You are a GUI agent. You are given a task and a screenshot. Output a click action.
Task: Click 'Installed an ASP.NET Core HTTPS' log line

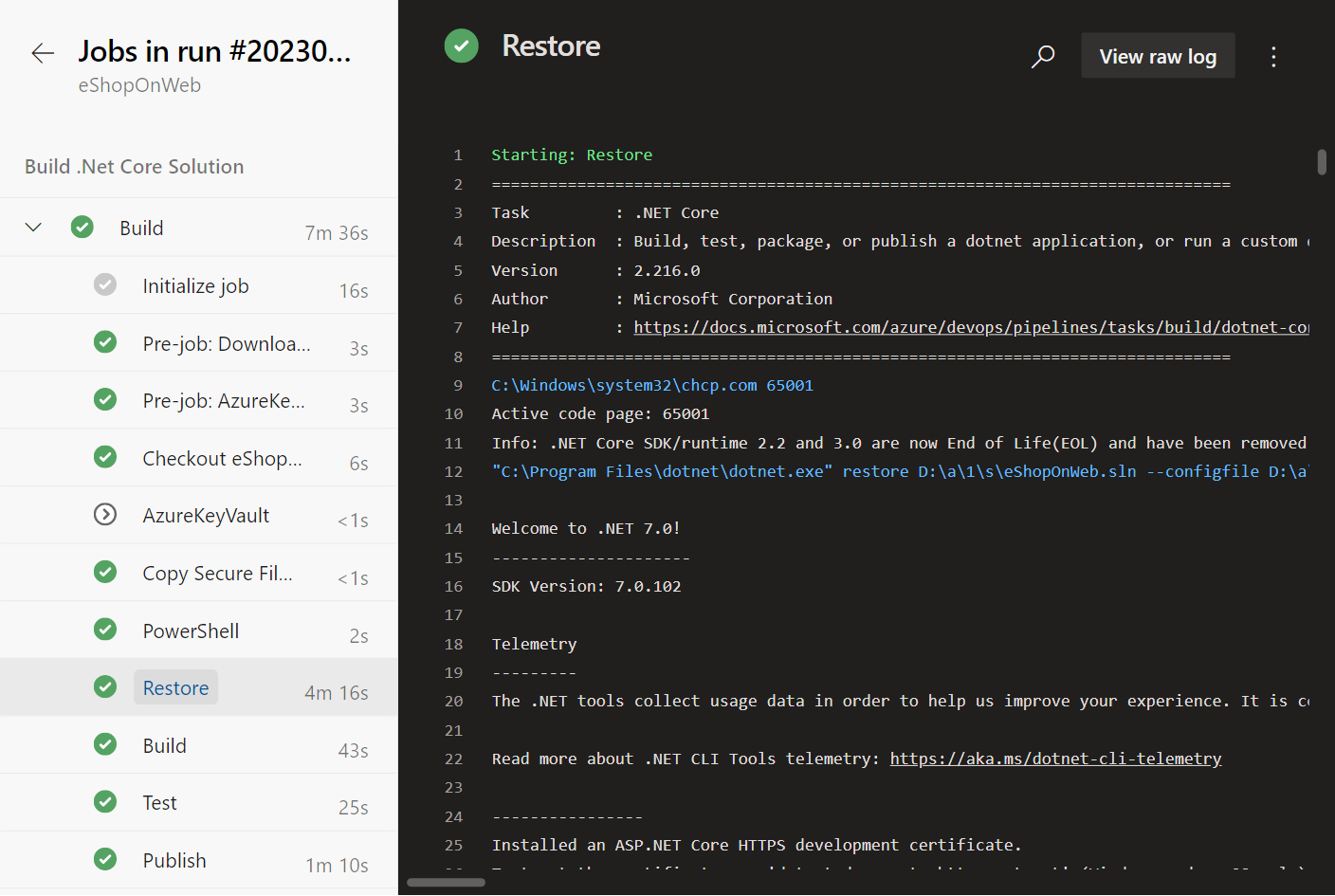(x=757, y=845)
